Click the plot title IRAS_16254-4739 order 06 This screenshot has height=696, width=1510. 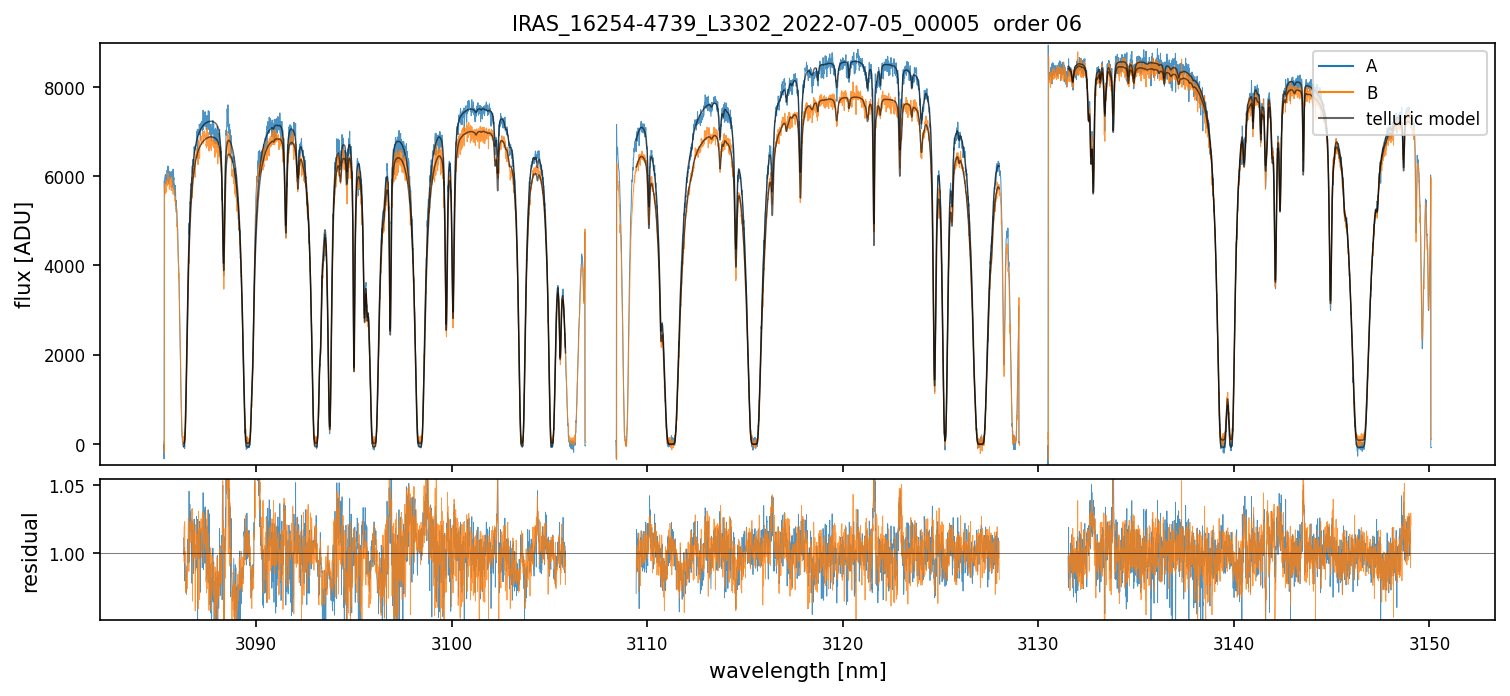tap(797, 24)
